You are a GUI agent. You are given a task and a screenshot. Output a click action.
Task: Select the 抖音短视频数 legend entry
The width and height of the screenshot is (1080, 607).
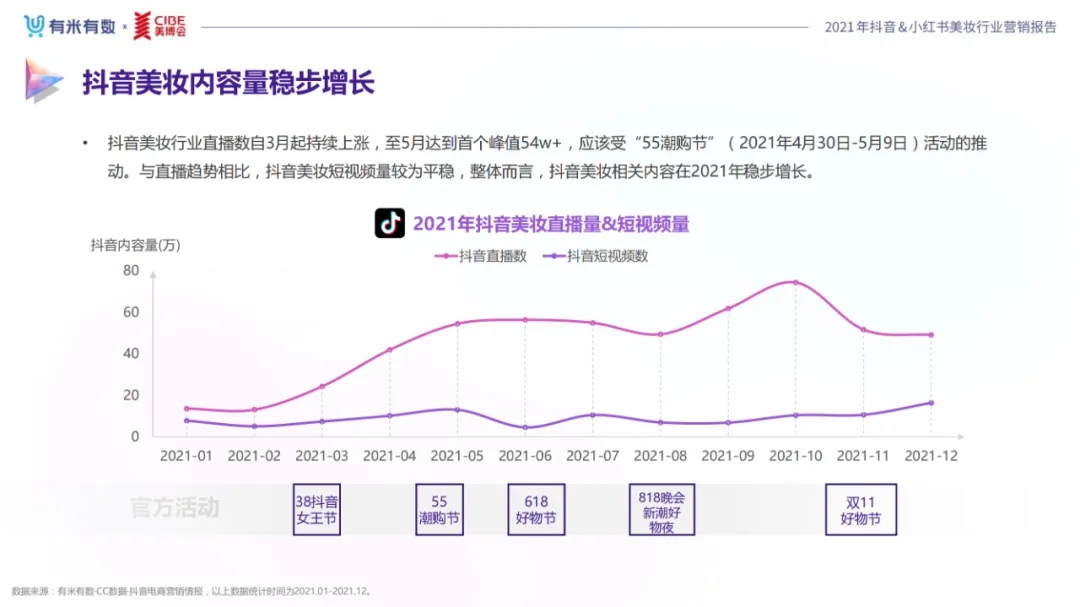click(596, 256)
